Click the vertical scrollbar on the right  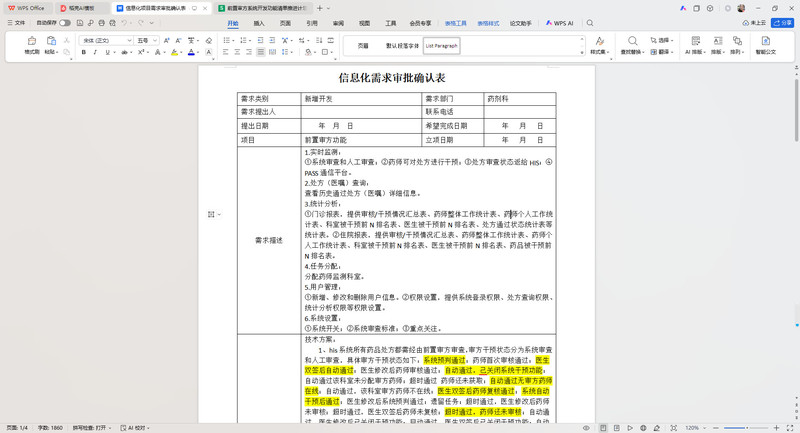point(796,110)
